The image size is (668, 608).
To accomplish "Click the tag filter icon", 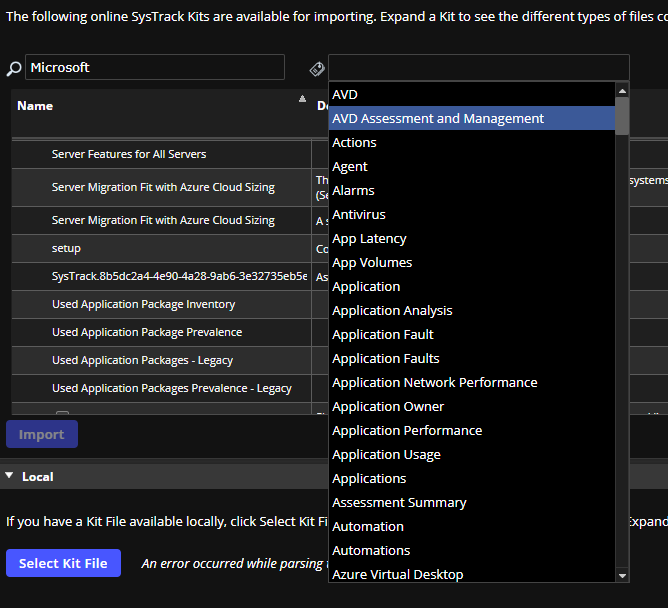I will tap(317, 68).
